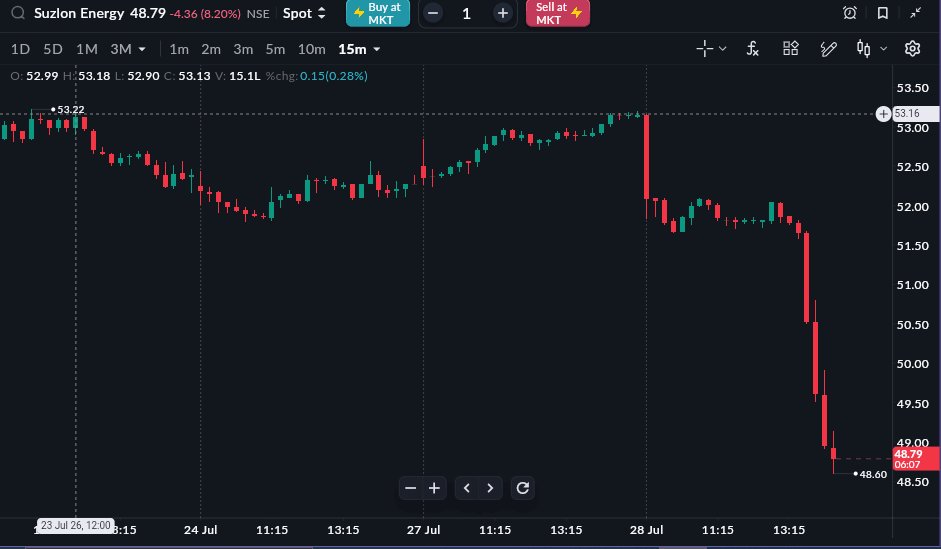Select the 5D range

pos(53,49)
